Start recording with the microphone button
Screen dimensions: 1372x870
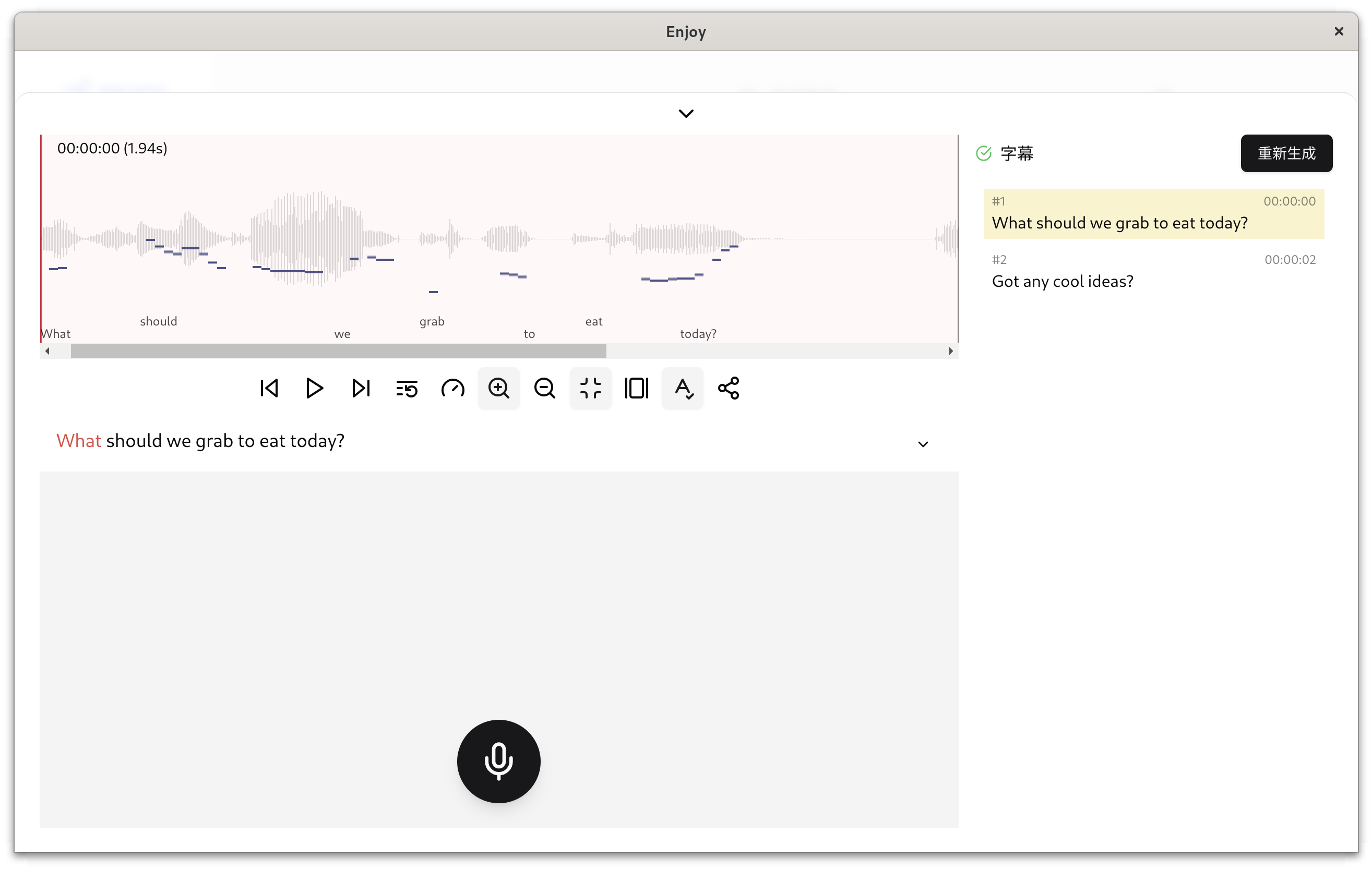tap(498, 762)
